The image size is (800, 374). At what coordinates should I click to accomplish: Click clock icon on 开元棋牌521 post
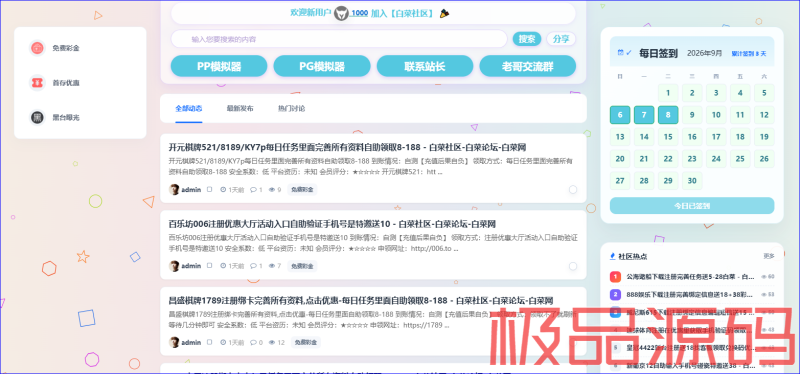pyautogui.click(x=223, y=190)
